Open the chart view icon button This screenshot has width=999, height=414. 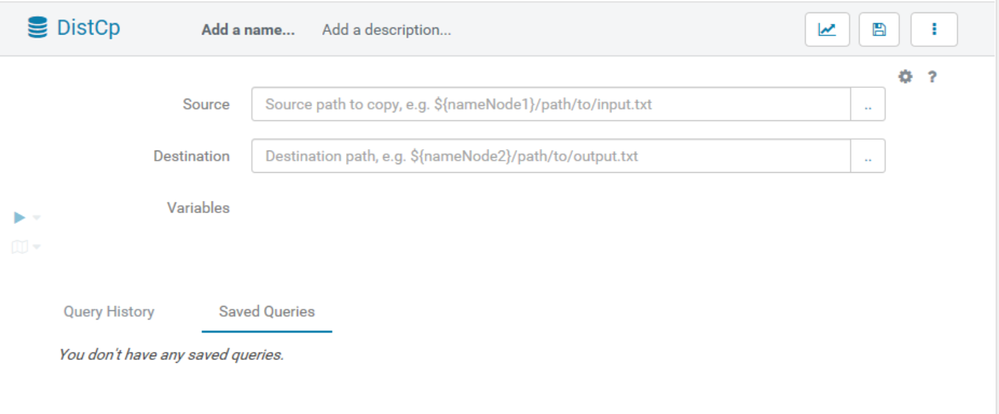pos(827,29)
